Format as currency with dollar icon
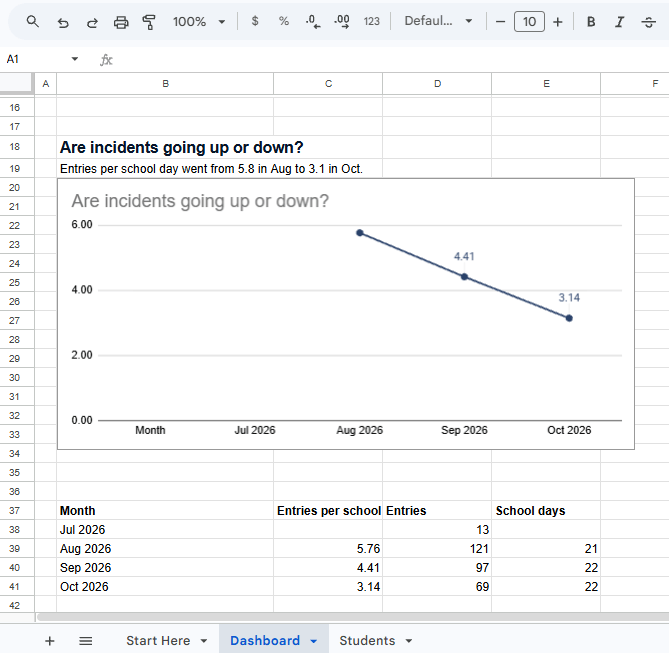669x653 pixels. click(x=255, y=21)
